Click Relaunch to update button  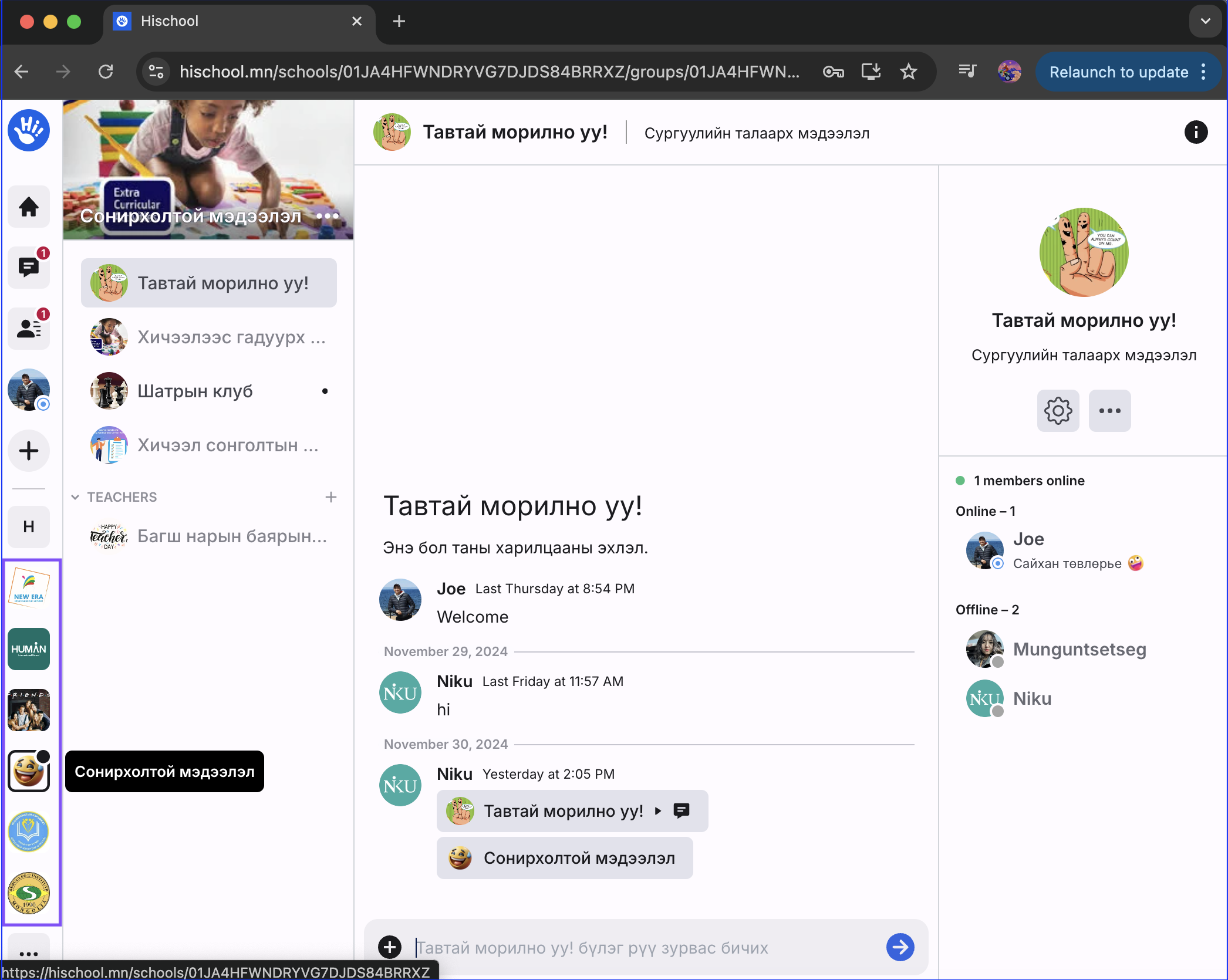pos(1119,72)
